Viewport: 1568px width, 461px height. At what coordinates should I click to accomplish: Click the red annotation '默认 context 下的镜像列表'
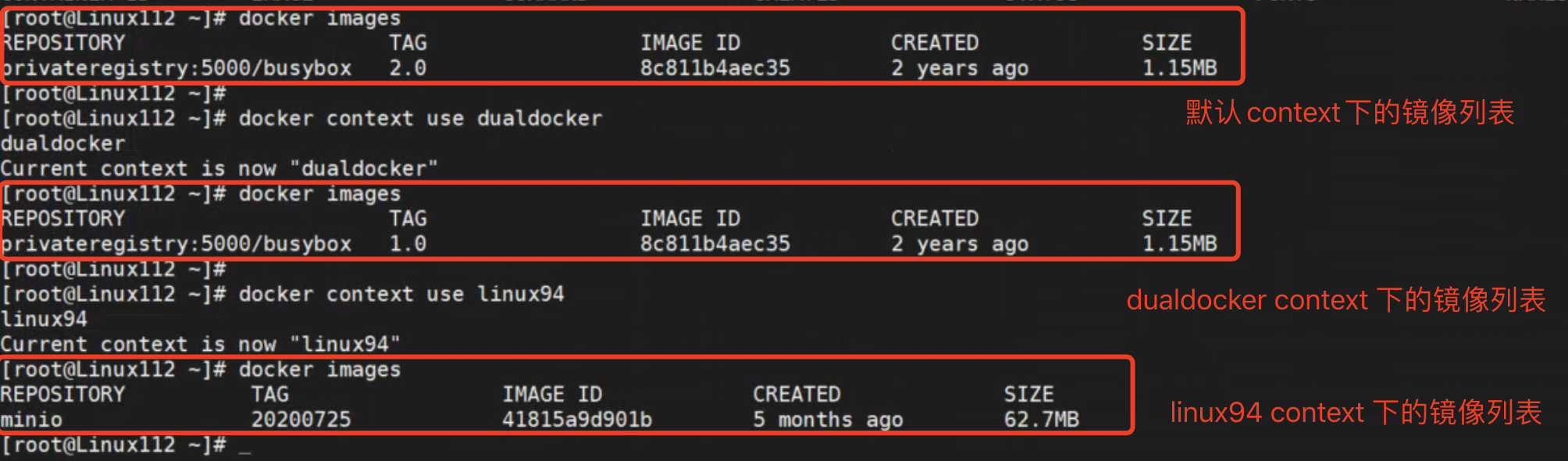tap(1349, 113)
